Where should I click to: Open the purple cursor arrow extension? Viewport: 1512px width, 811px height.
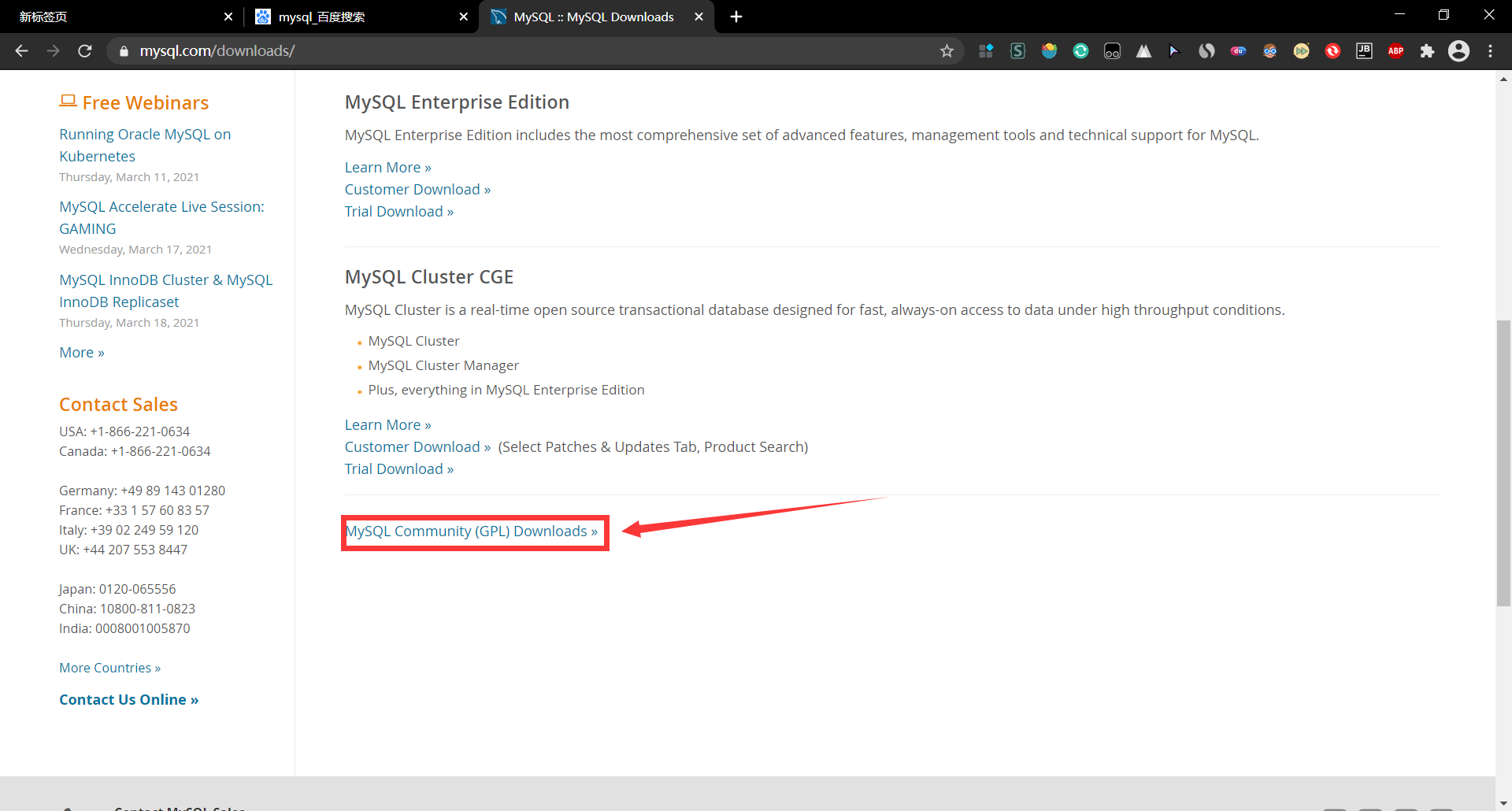pos(1175,51)
